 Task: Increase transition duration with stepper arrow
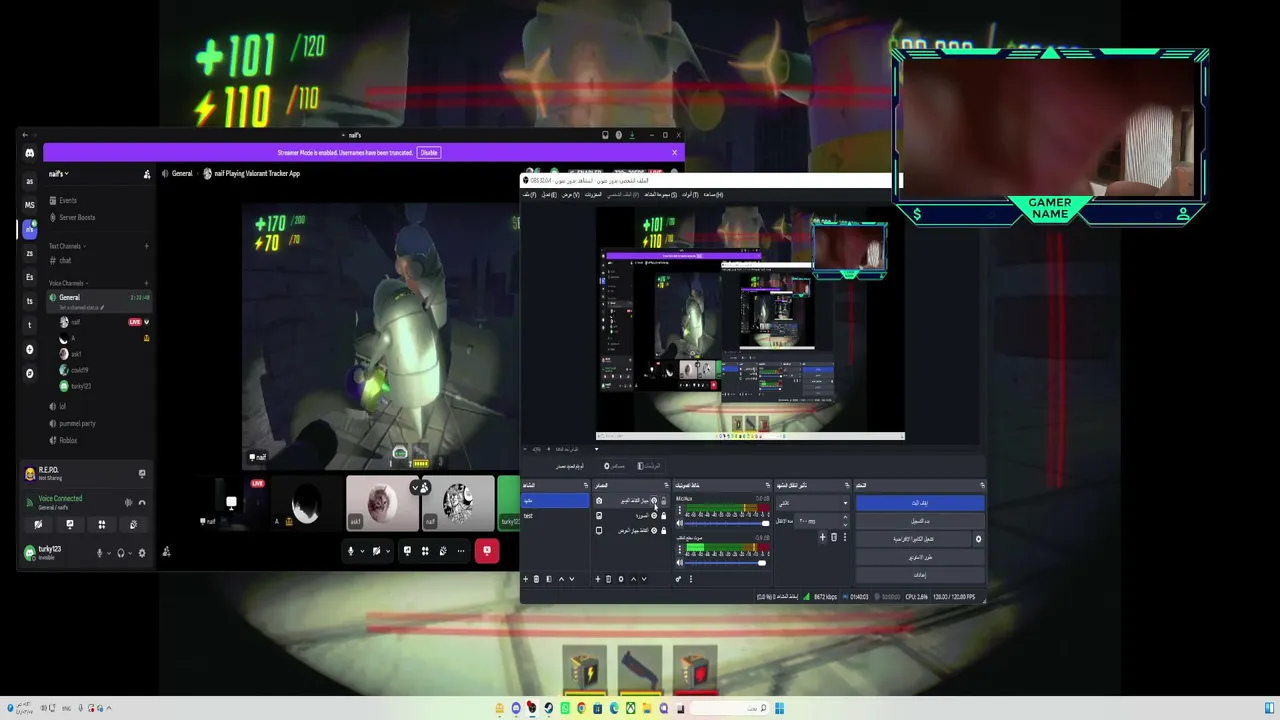845,518
